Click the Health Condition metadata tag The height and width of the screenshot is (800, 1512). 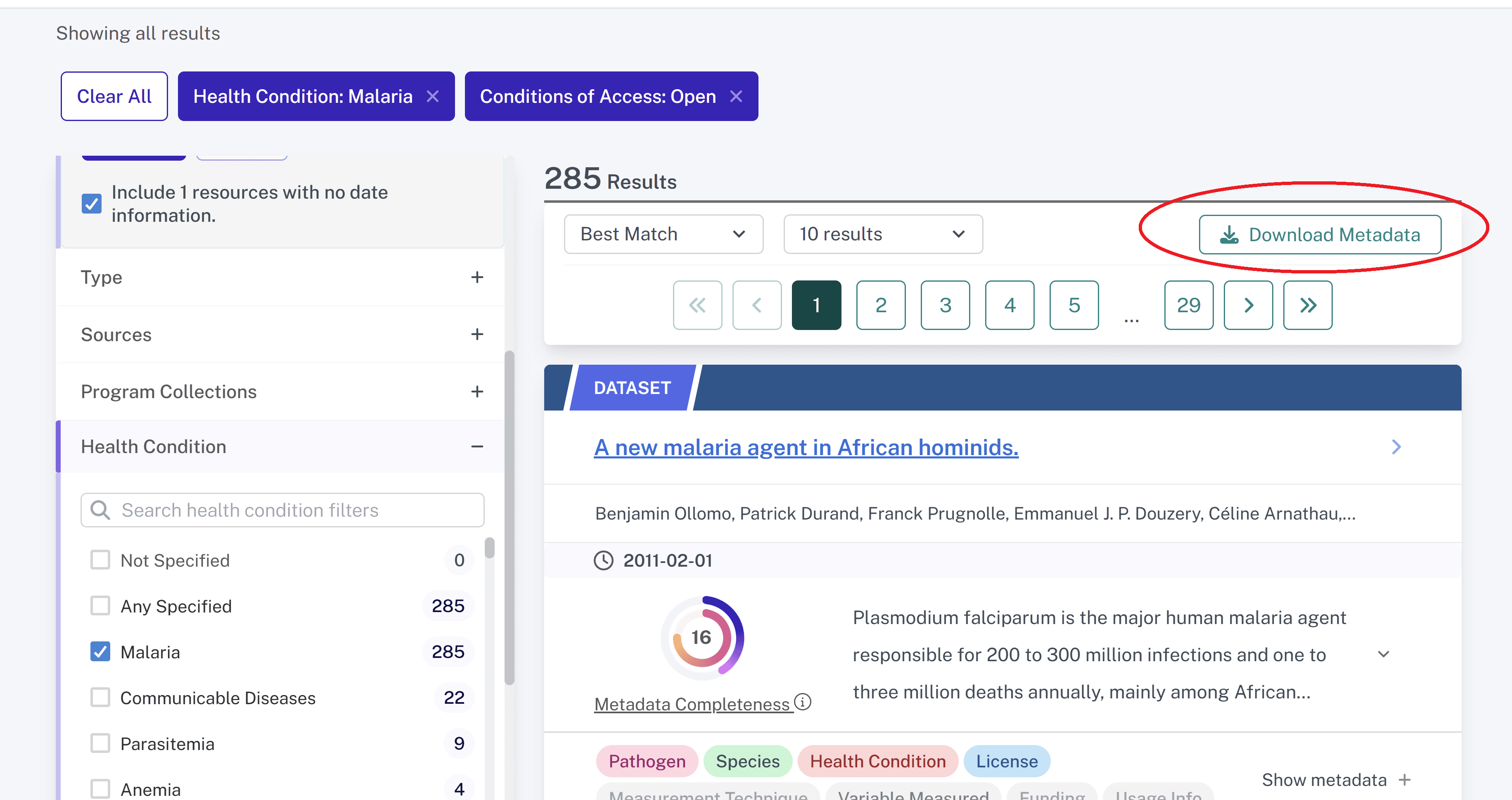coord(877,761)
